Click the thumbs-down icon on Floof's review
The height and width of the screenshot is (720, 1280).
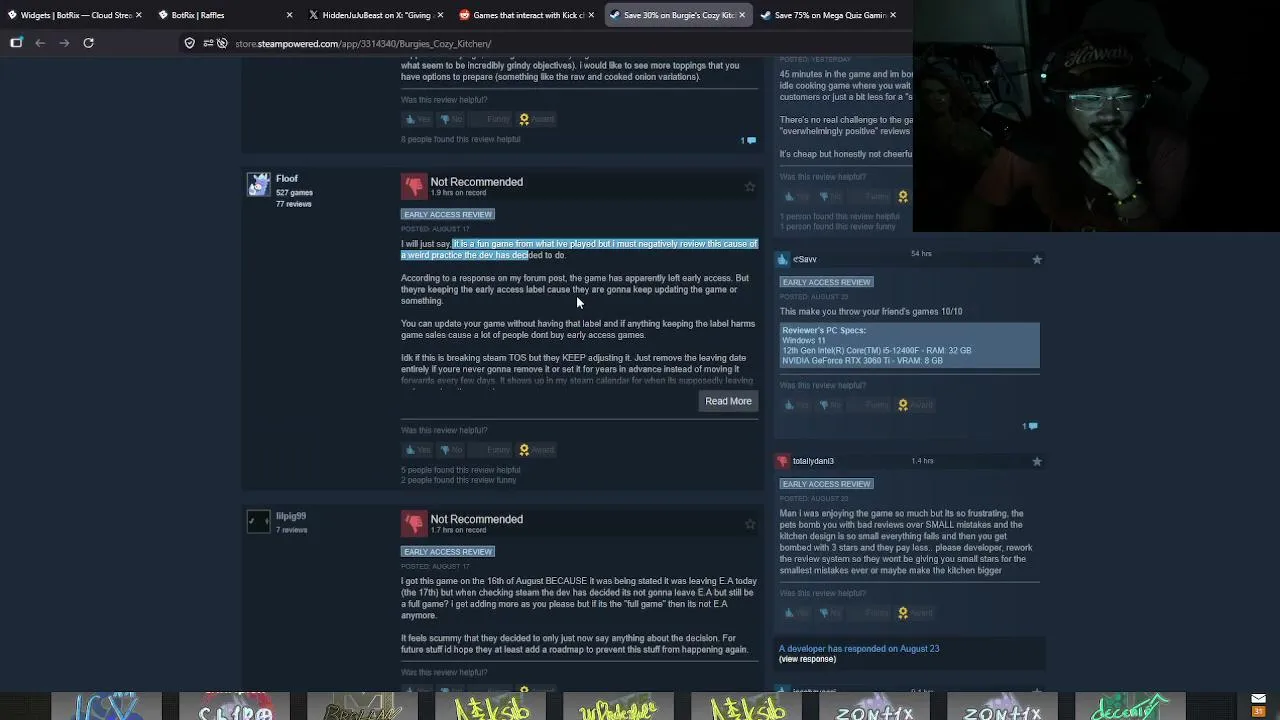413,186
